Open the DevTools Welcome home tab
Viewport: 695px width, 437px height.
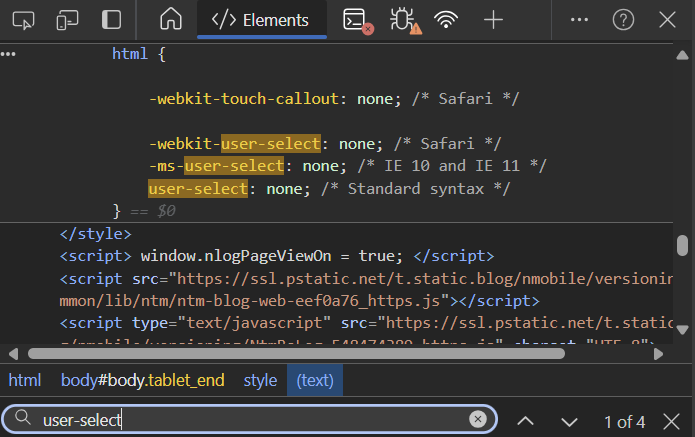click(171, 20)
